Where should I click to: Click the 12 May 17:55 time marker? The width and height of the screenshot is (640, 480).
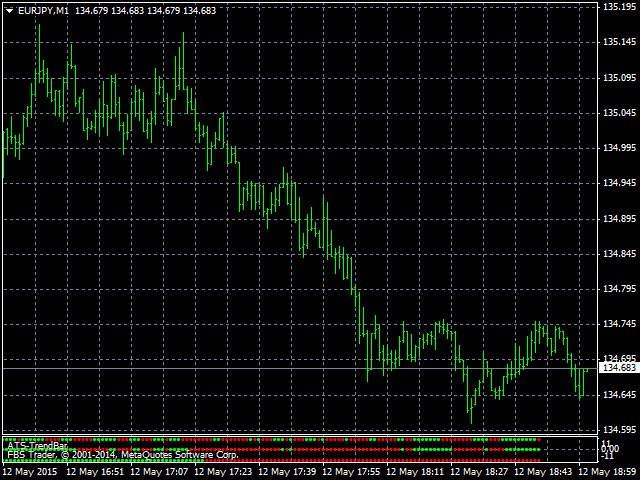353,471
